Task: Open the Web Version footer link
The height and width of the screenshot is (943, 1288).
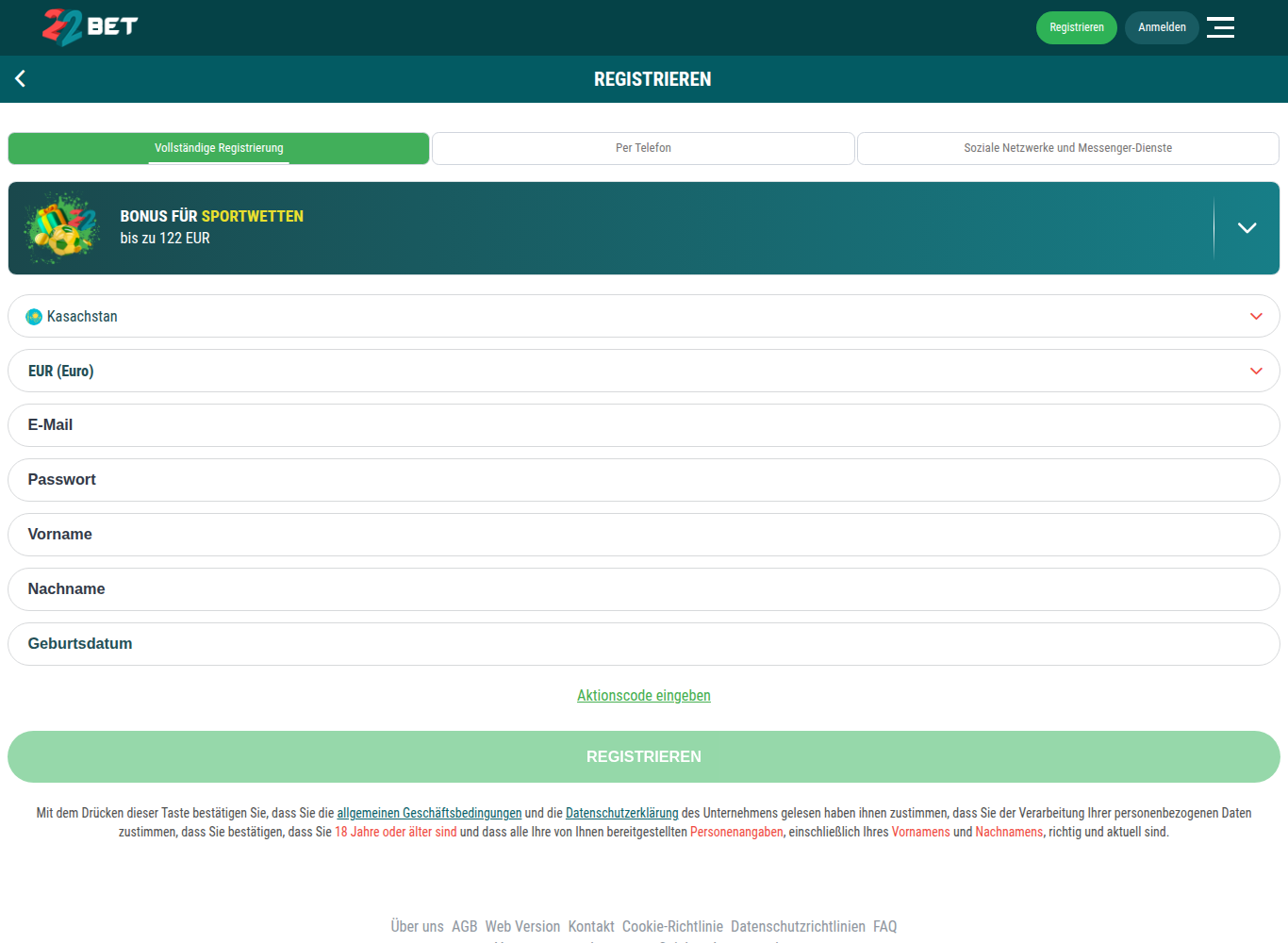Action: 522,926
